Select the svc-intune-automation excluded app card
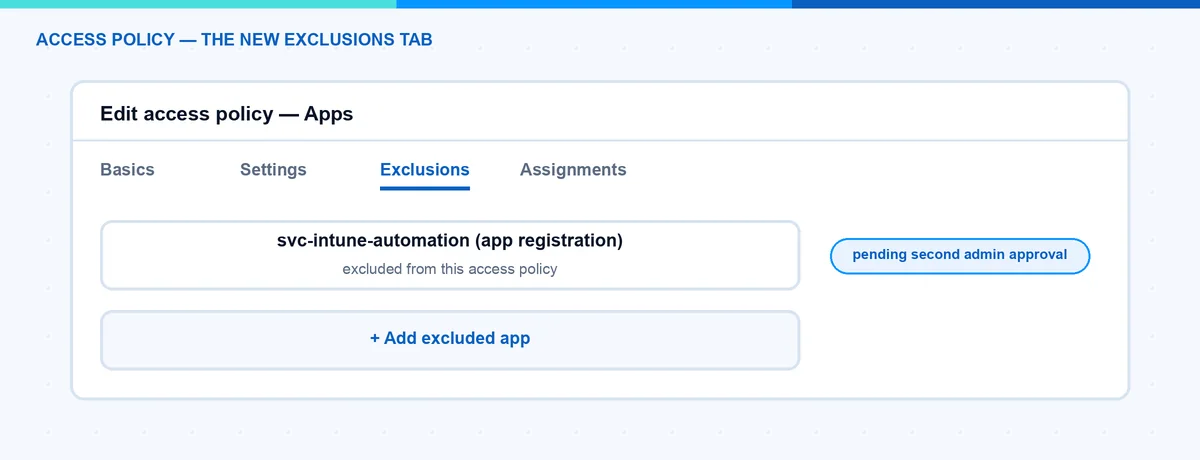The image size is (1200, 460). [x=450, y=255]
